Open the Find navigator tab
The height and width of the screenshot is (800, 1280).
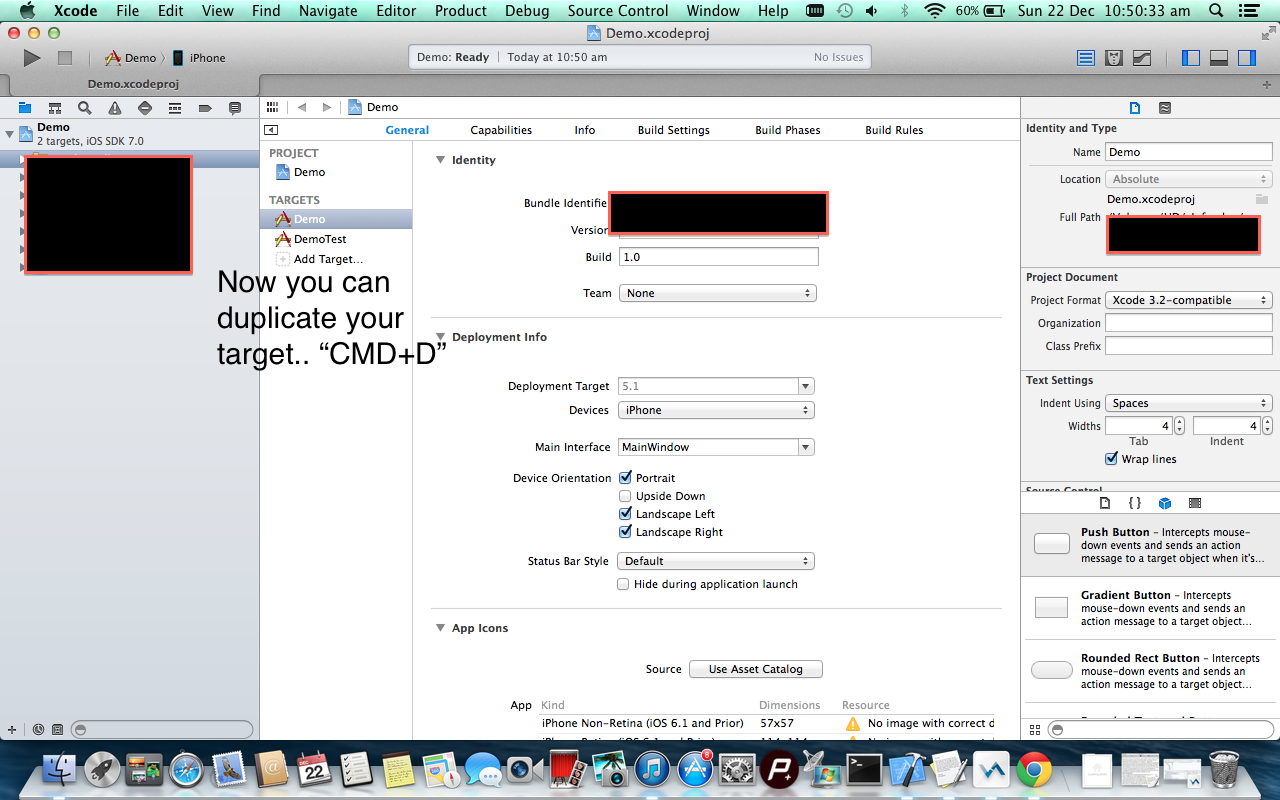[x=85, y=108]
